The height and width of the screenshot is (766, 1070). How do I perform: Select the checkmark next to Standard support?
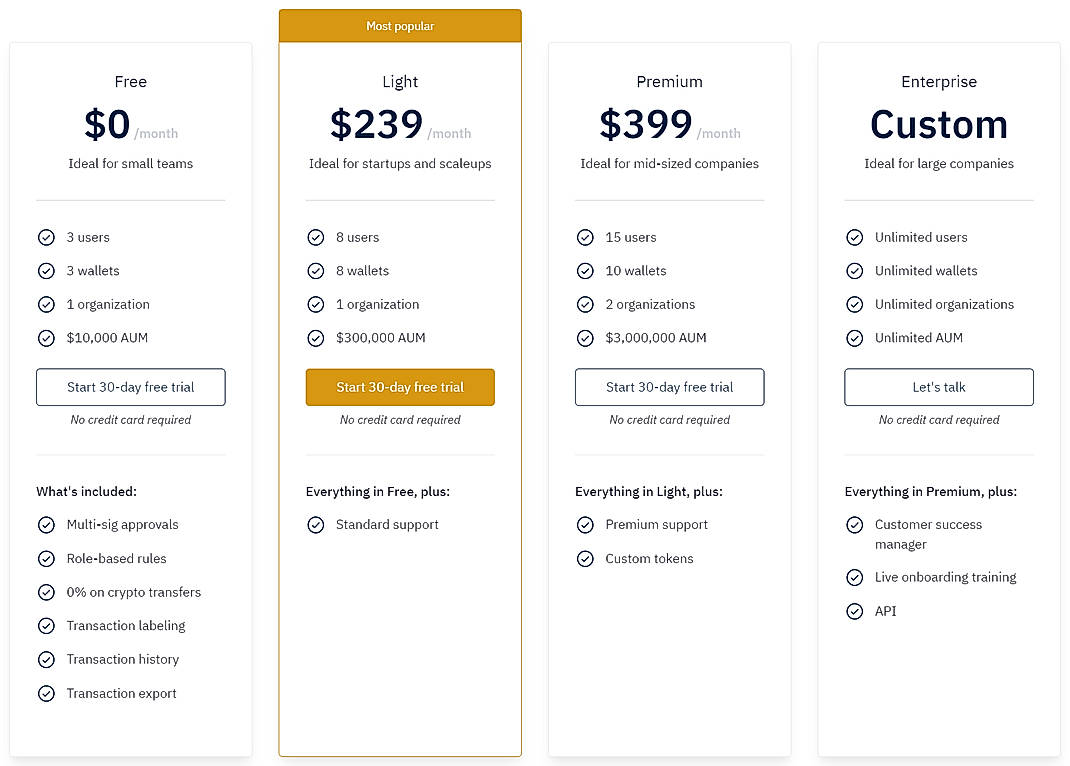click(316, 524)
